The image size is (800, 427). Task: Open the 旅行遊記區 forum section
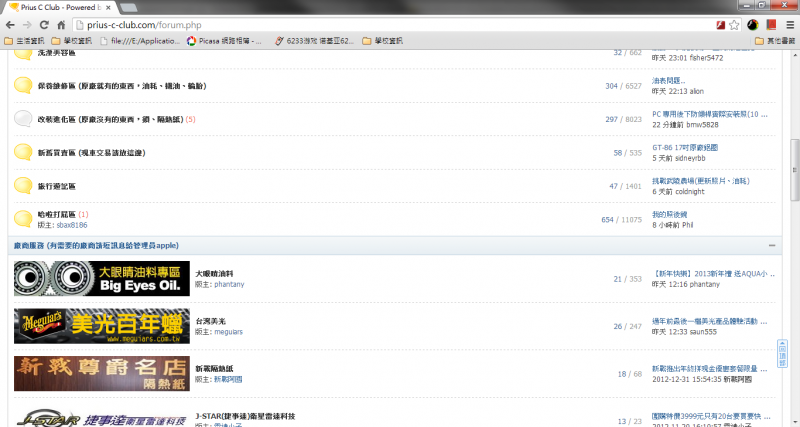[x=57, y=186]
